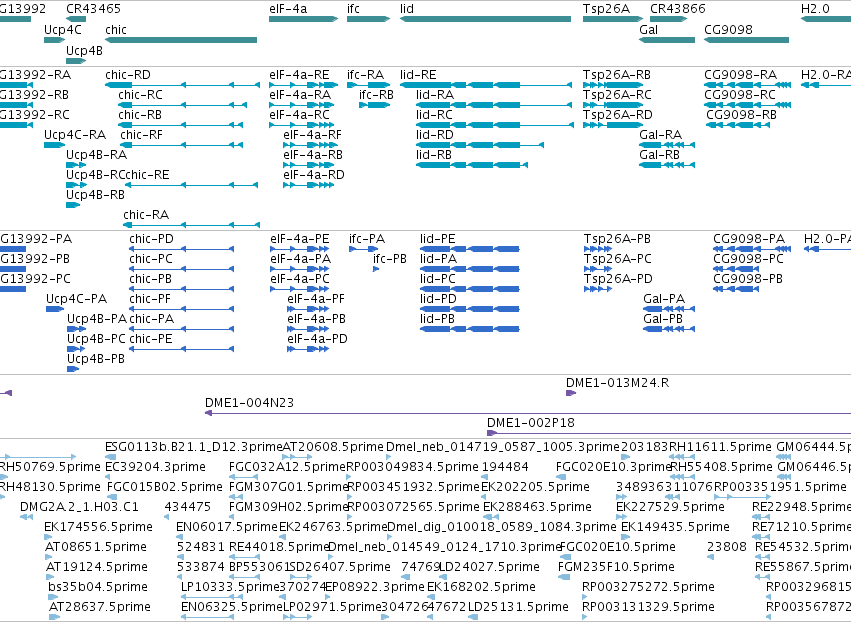Select the chic-PD protein feature
The image size is (851, 622).
181,249
